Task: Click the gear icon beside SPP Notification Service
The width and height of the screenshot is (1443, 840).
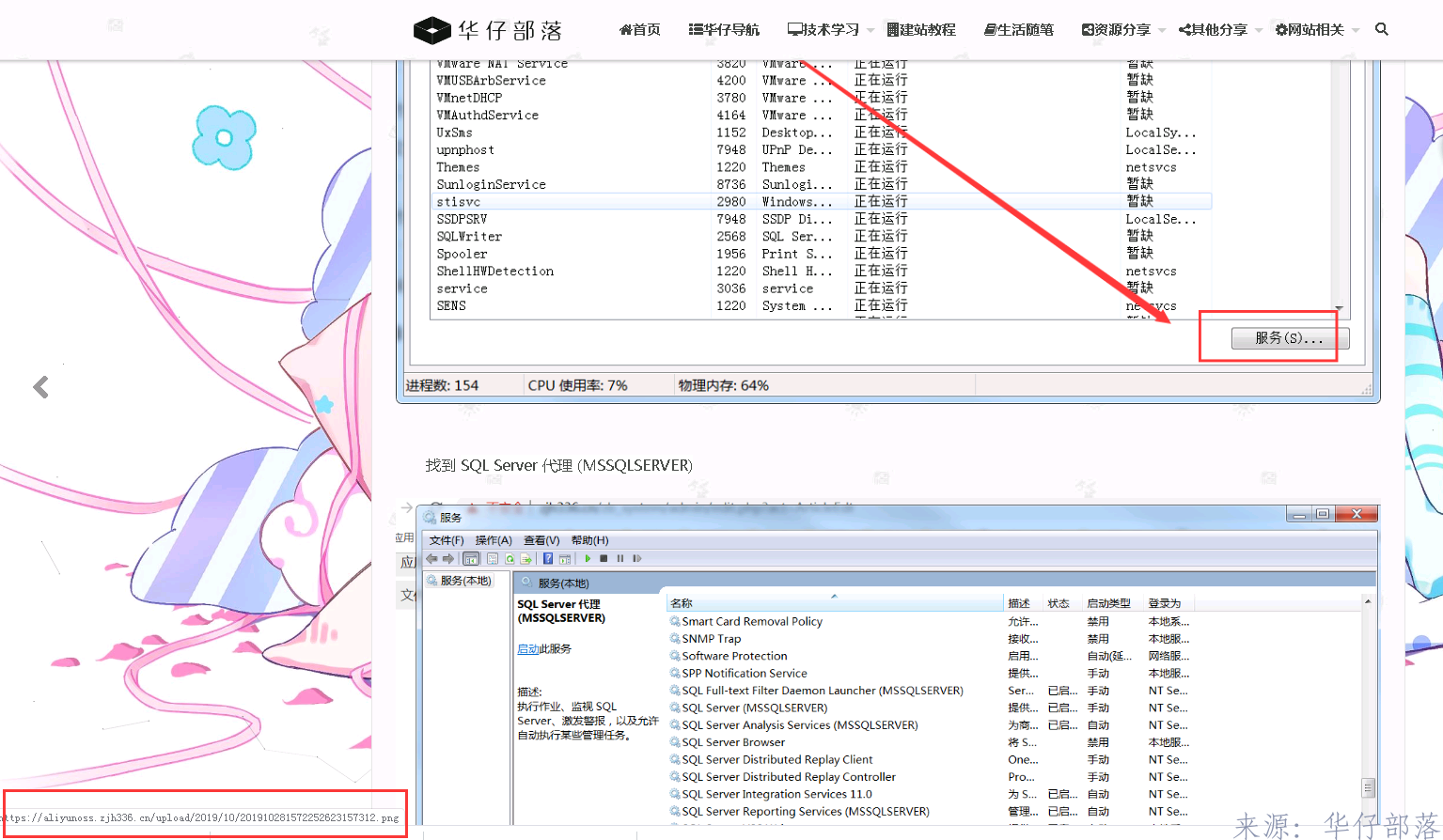Action: [x=675, y=673]
